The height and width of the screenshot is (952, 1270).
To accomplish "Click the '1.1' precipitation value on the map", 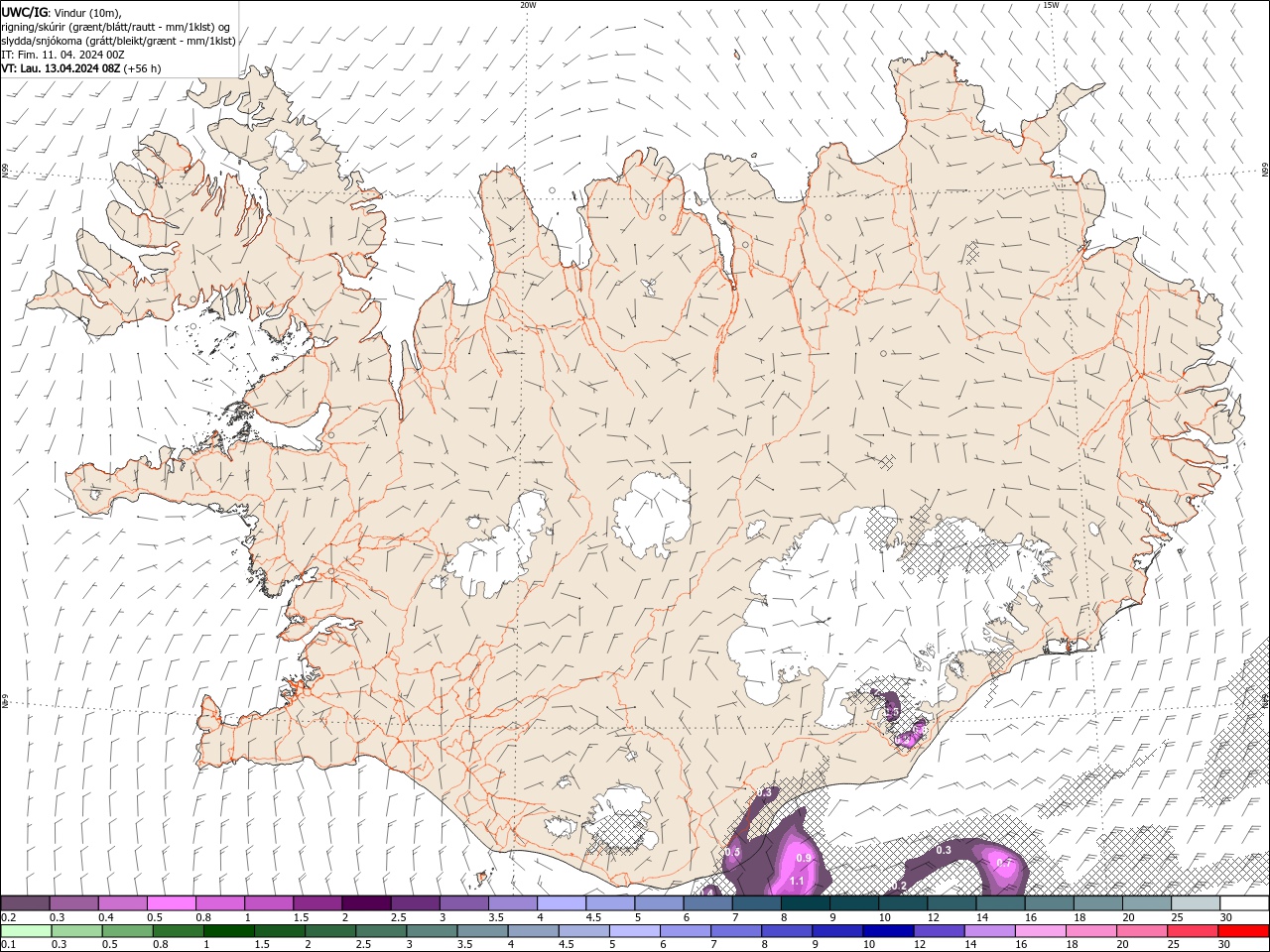I will [x=797, y=881].
